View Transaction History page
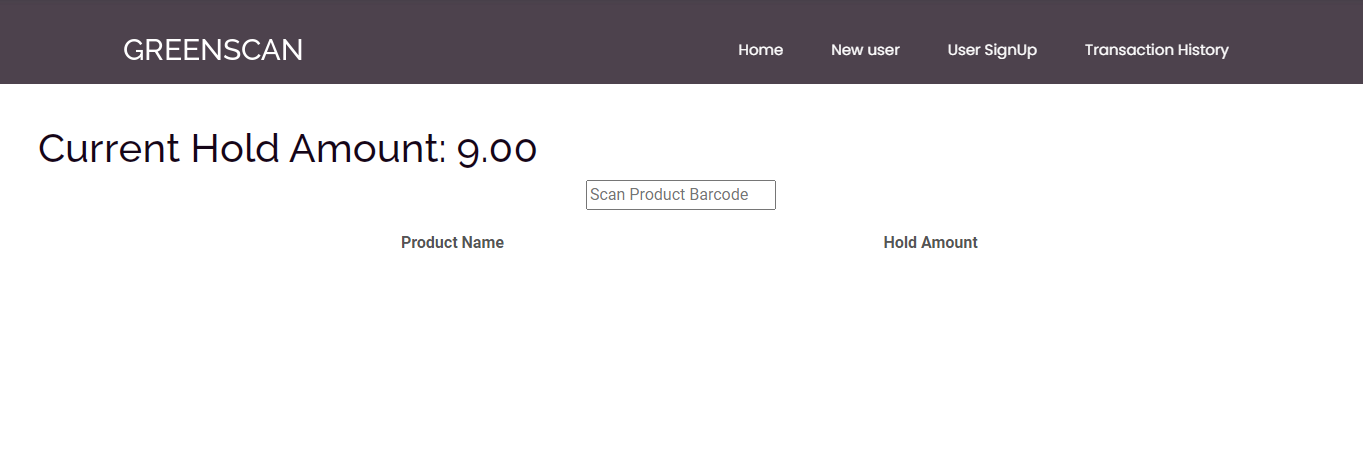 [x=1157, y=50]
